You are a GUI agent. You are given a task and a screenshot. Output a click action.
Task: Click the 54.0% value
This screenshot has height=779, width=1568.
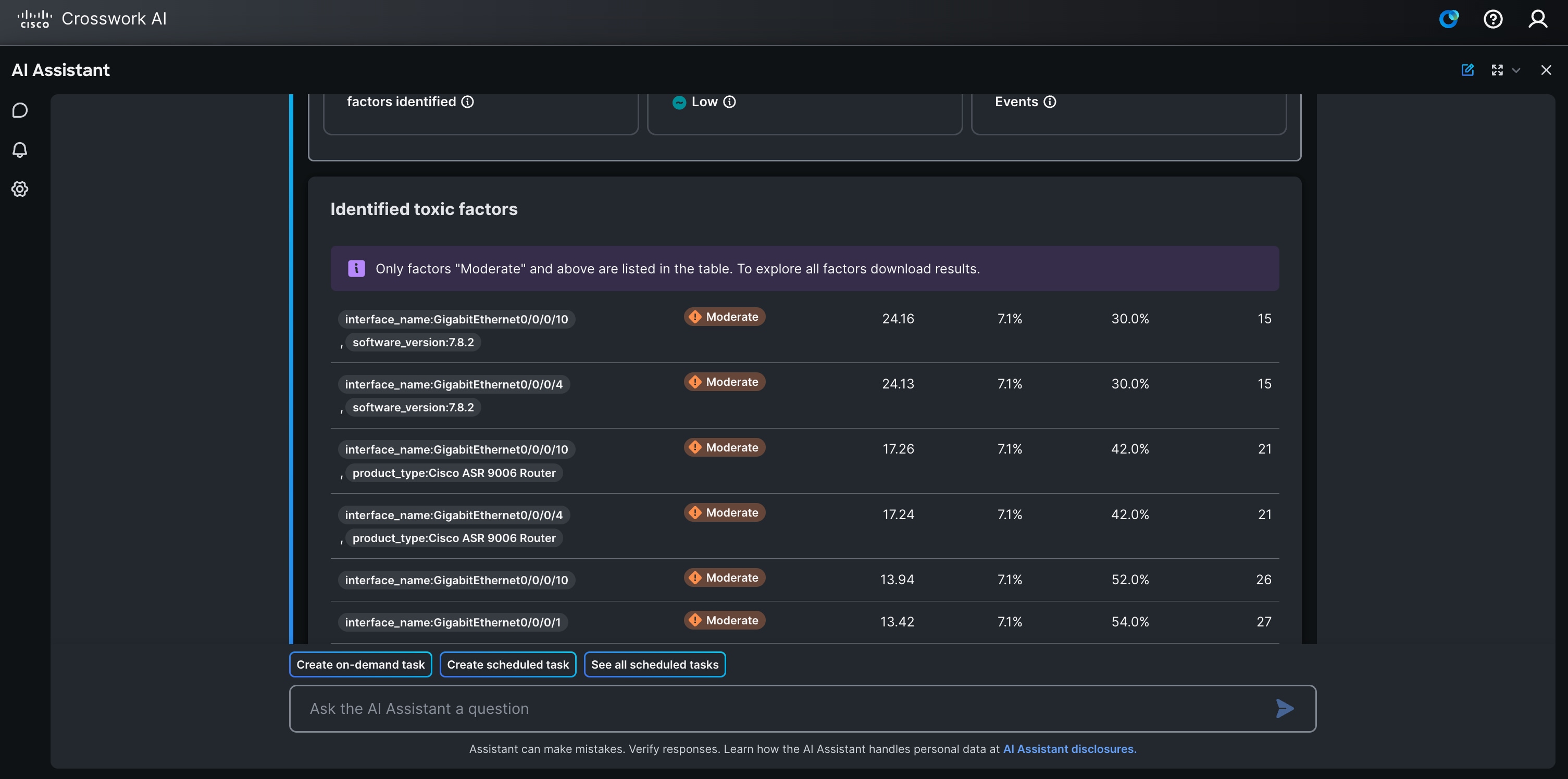[1130, 622]
